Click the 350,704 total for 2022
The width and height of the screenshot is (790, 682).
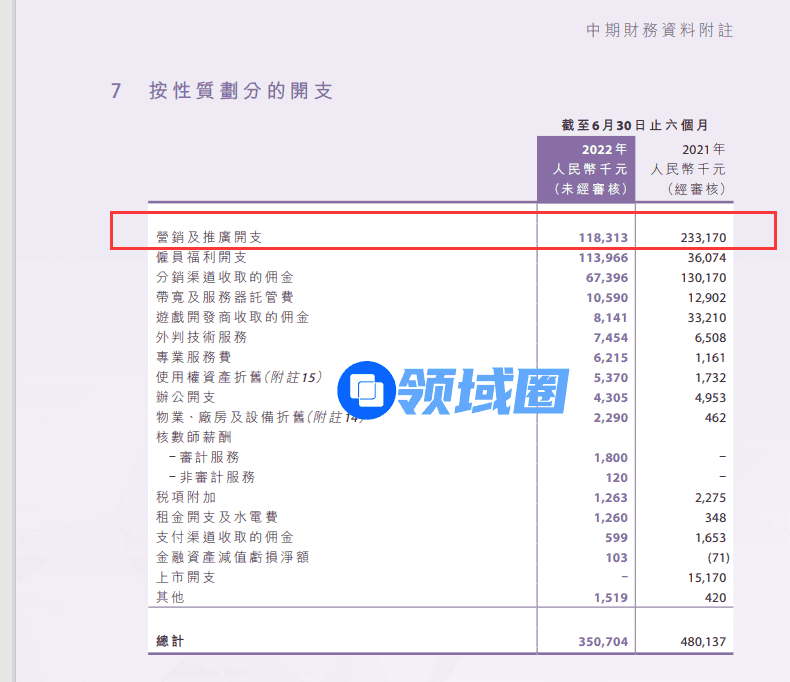603,641
